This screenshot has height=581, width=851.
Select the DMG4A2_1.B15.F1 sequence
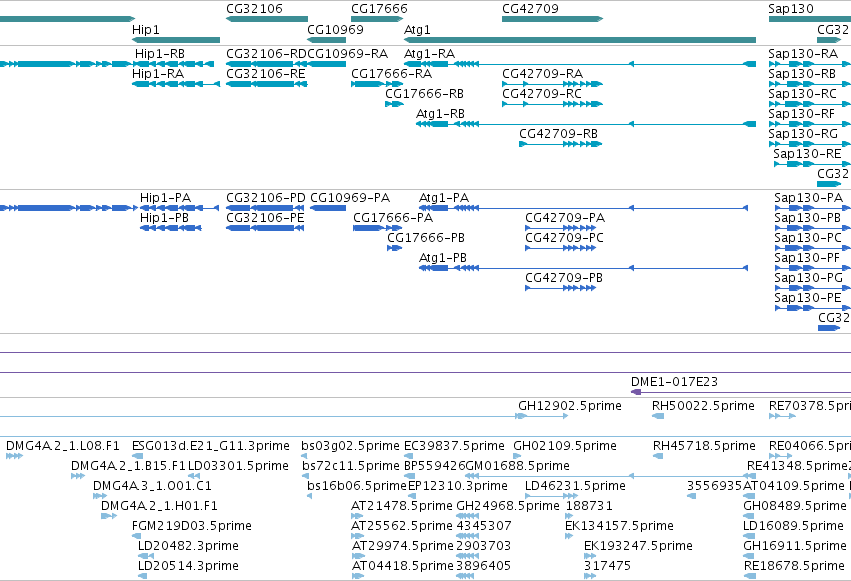coord(78,476)
